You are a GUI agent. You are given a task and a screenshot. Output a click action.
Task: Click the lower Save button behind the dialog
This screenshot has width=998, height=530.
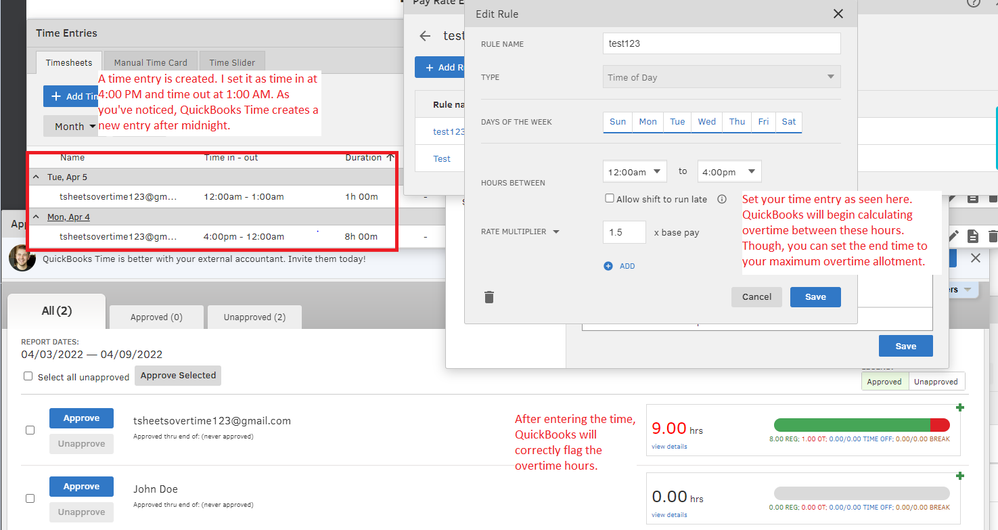tap(906, 346)
